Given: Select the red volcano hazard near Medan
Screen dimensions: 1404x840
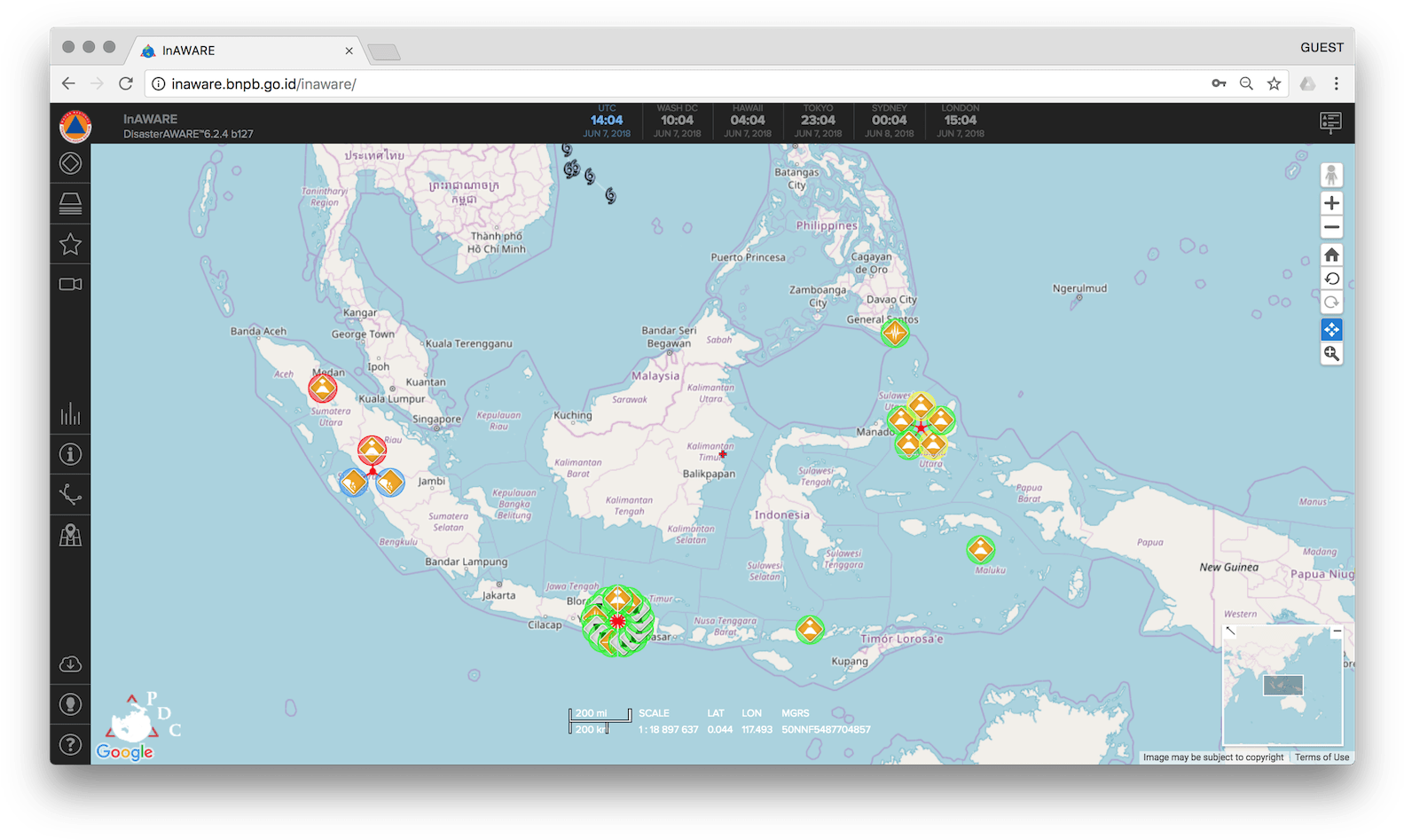Looking at the screenshot, I should click(x=323, y=388).
